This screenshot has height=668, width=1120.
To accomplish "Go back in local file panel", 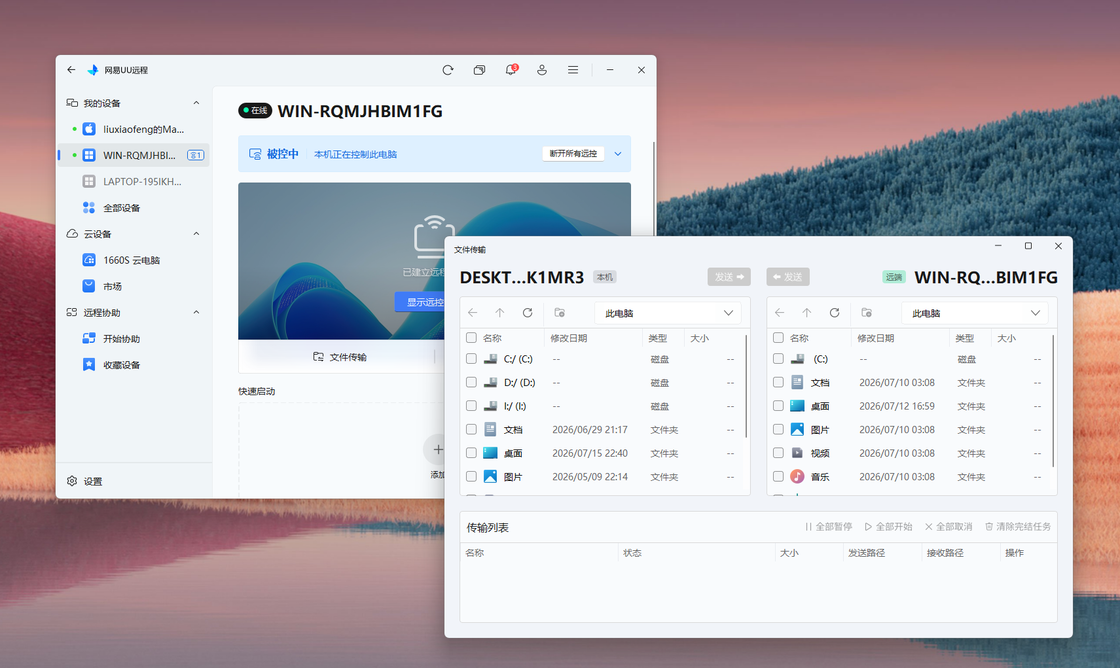I will tap(472, 313).
